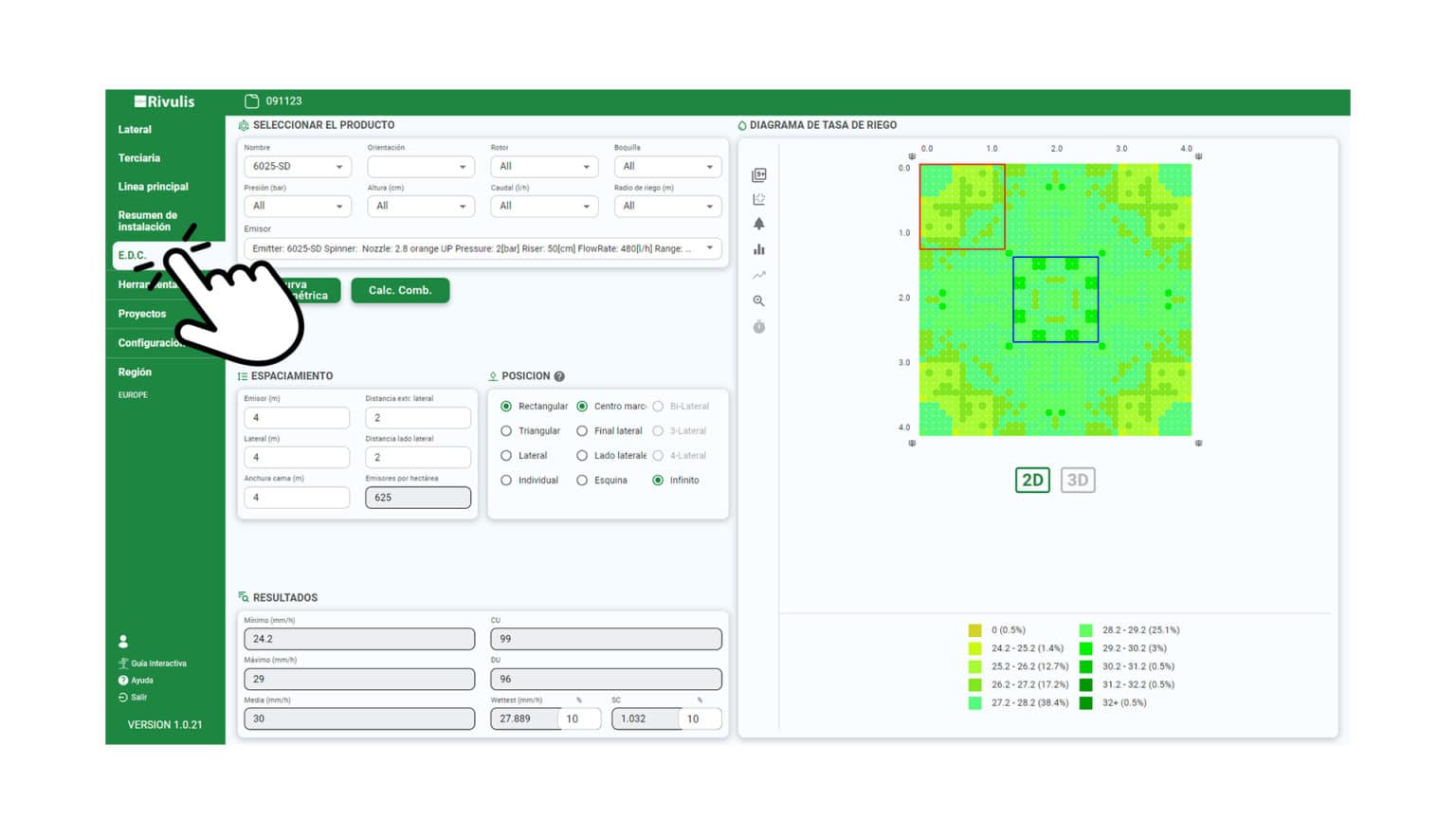Click the 27.2 - 28.2 legend color swatch
The width and height of the screenshot is (1456, 819).
974,703
